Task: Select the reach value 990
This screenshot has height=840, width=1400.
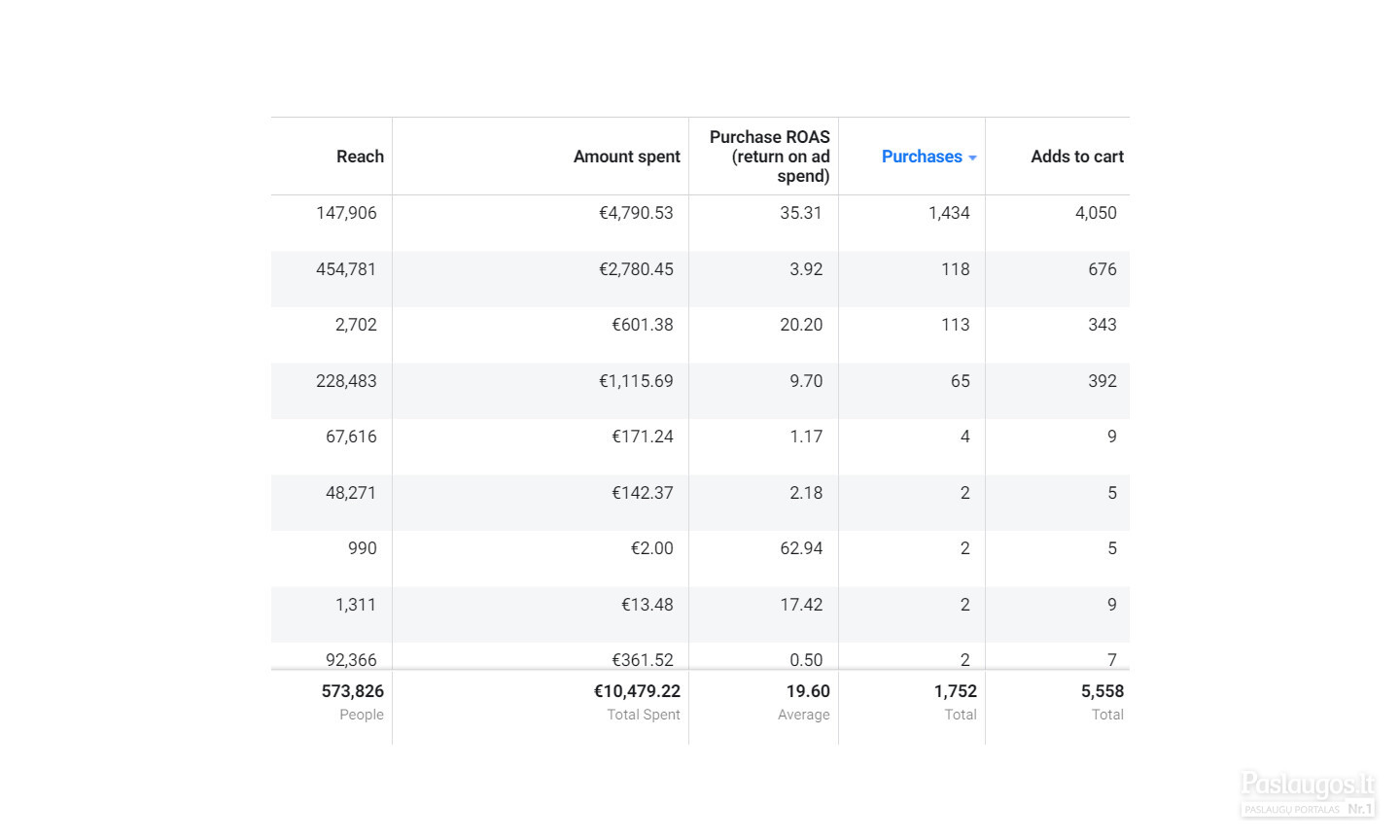Action: [x=363, y=548]
